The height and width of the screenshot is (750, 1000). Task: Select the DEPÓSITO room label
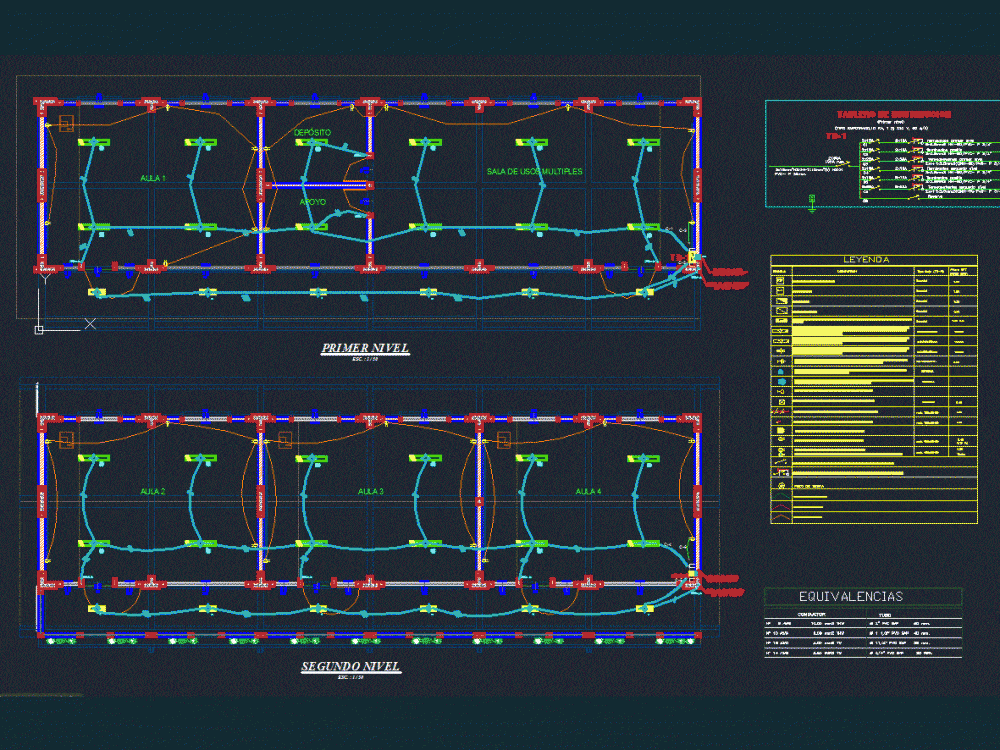(312, 131)
